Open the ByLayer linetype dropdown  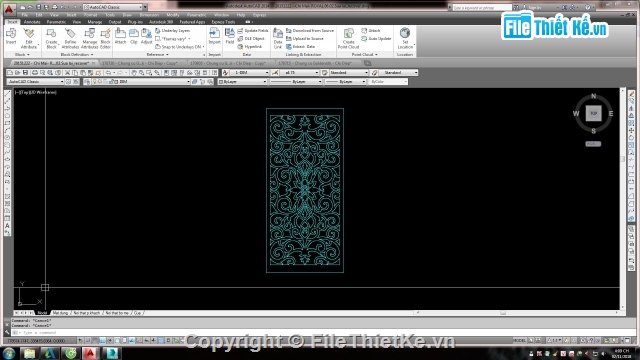296,82
